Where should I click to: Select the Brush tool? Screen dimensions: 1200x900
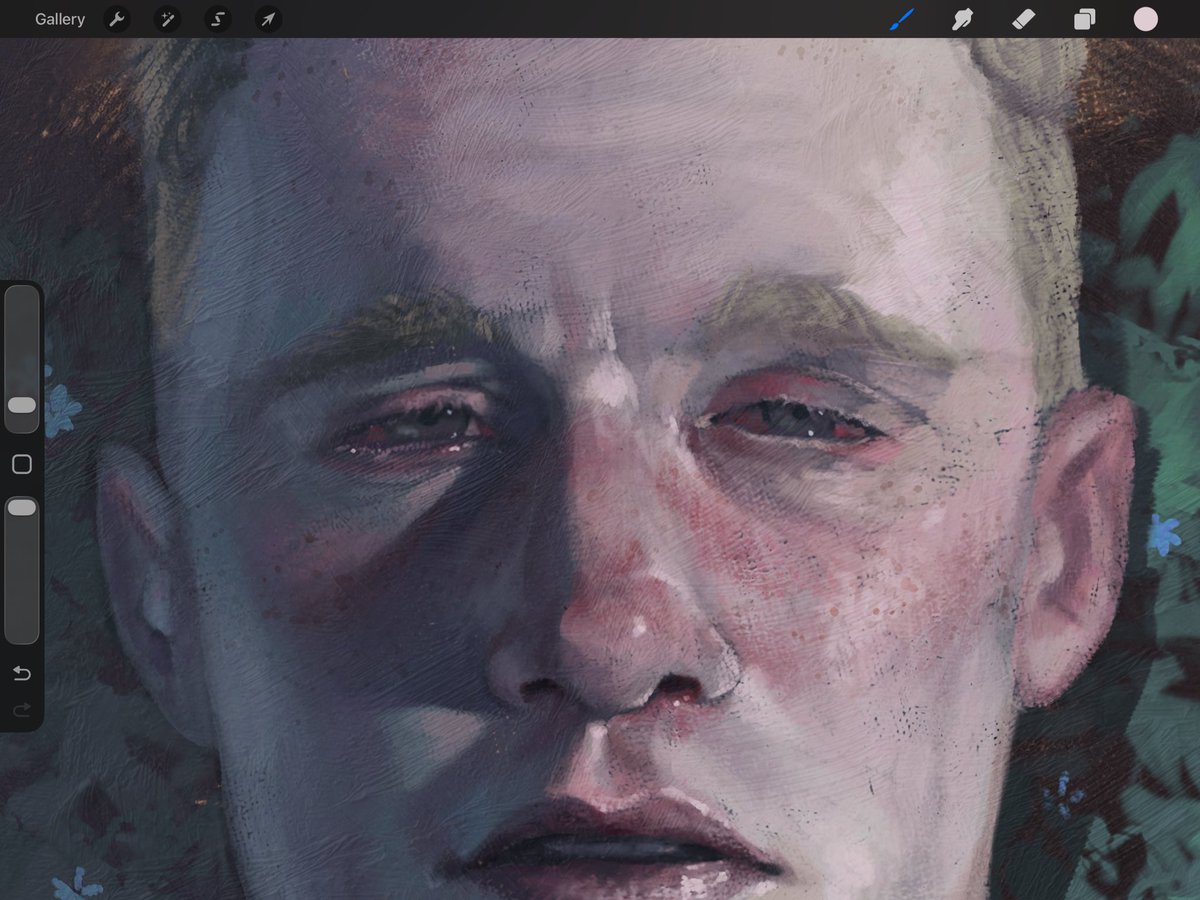click(902, 19)
